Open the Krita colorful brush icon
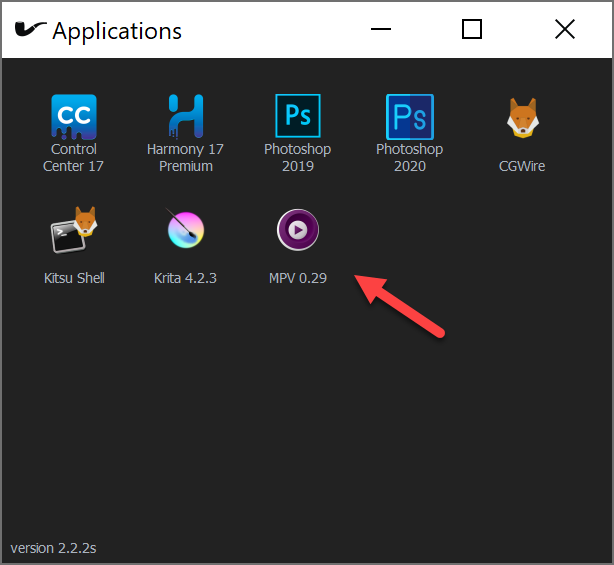Screen dimensions: 614x565 coord(185,229)
